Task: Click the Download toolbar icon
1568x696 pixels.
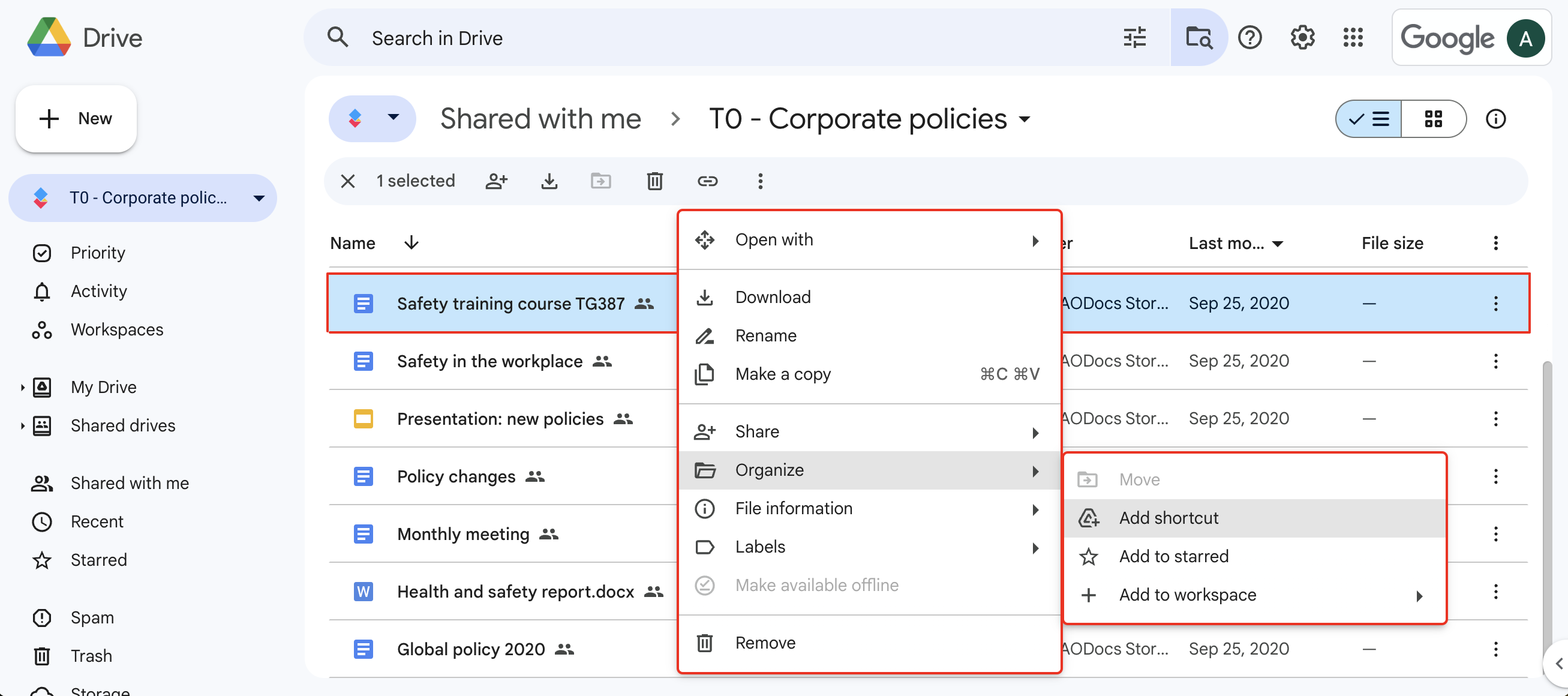Action: (549, 181)
